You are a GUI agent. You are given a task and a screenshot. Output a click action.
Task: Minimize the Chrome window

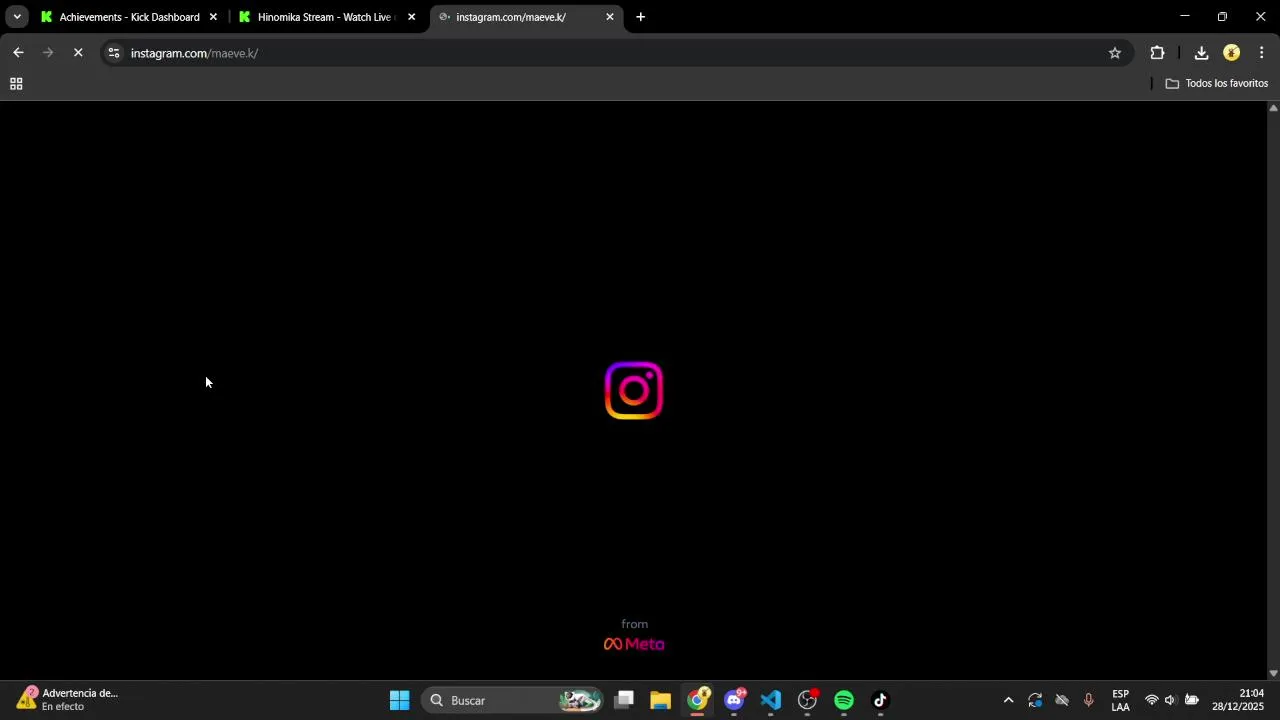click(x=1185, y=17)
